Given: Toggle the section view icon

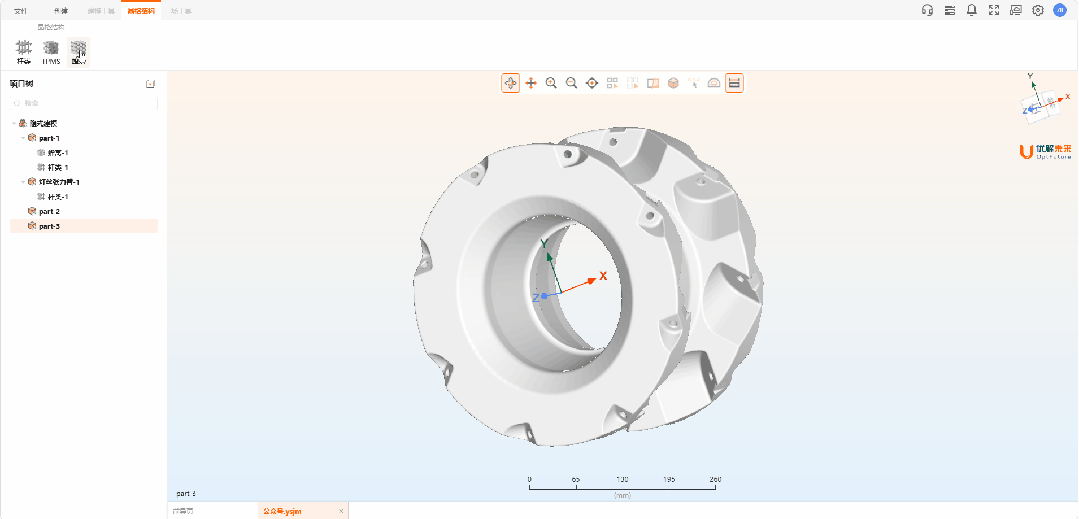Looking at the screenshot, I should tap(653, 83).
